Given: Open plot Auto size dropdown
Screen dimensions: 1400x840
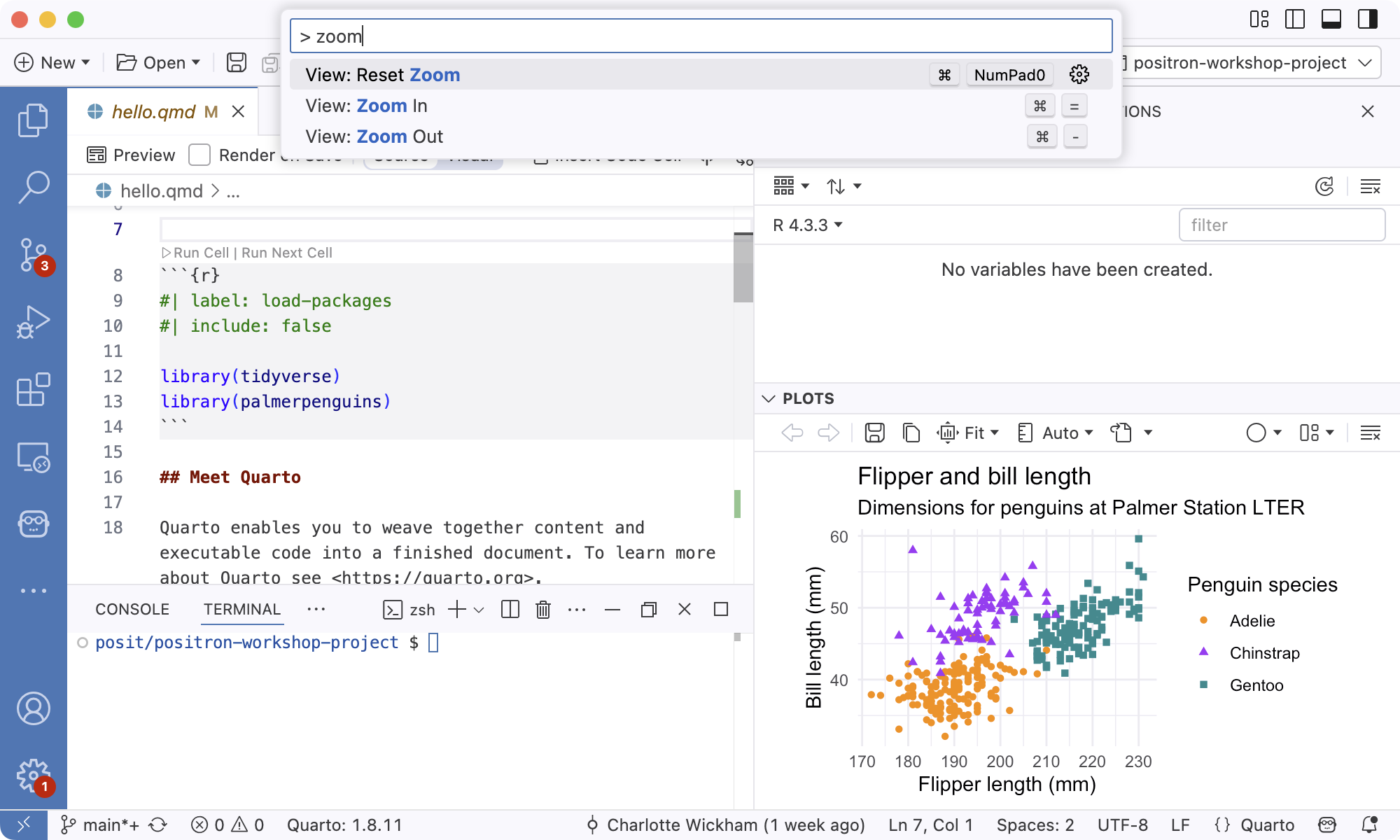Looking at the screenshot, I should (x=1056, y=433).
